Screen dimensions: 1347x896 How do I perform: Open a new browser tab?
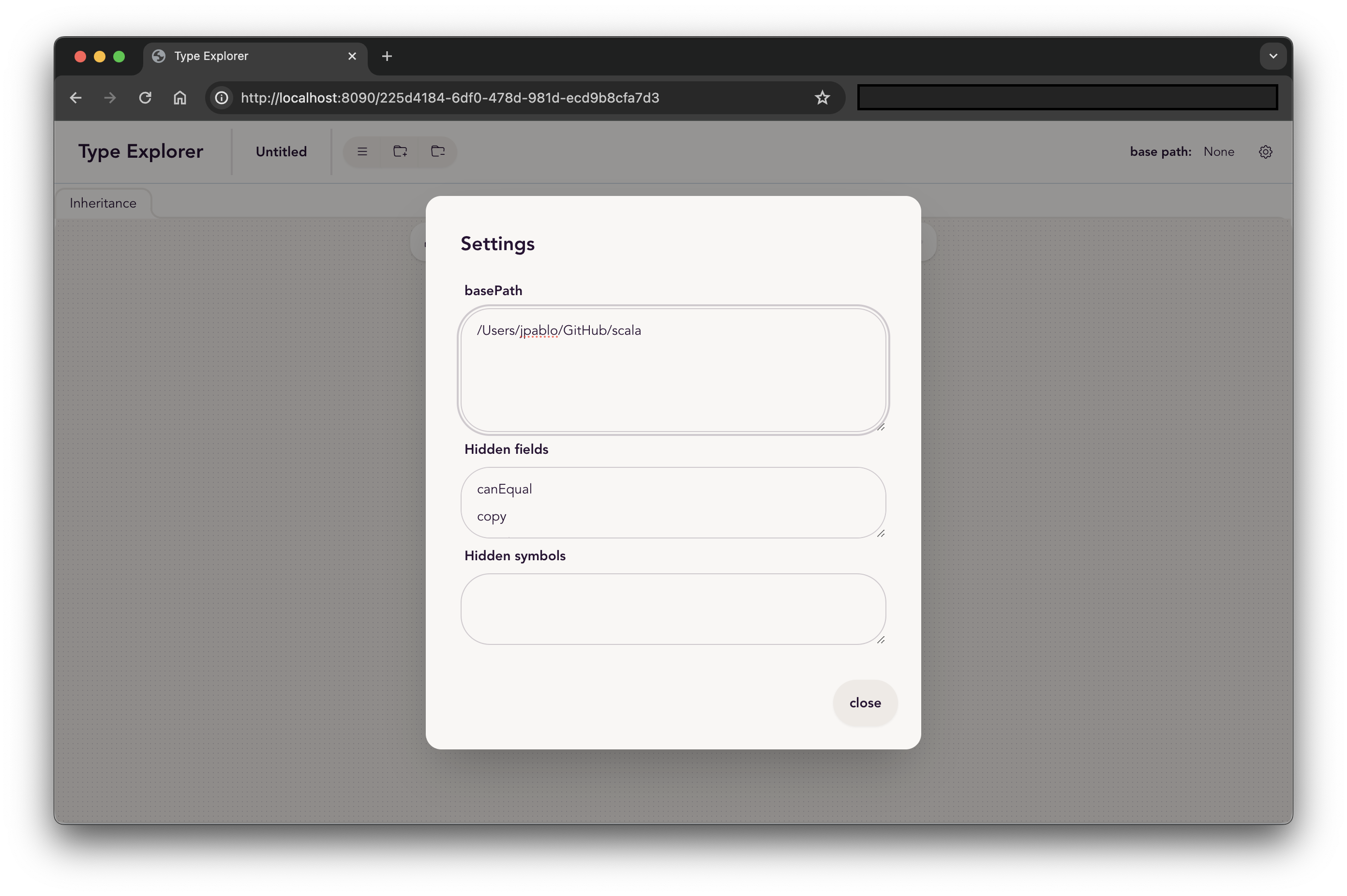click(387, 56)
